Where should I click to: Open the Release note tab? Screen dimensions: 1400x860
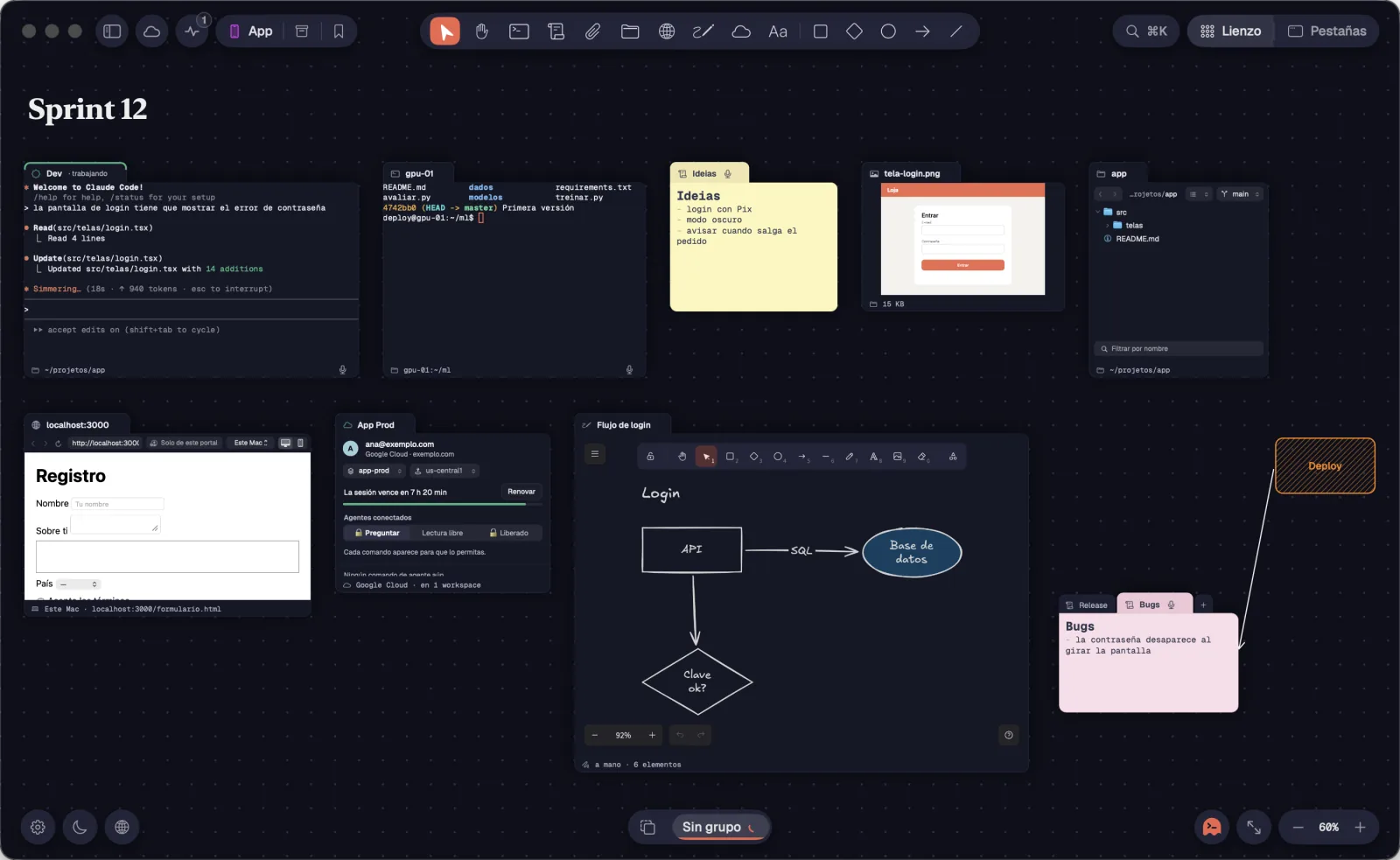pos(1086,605)
